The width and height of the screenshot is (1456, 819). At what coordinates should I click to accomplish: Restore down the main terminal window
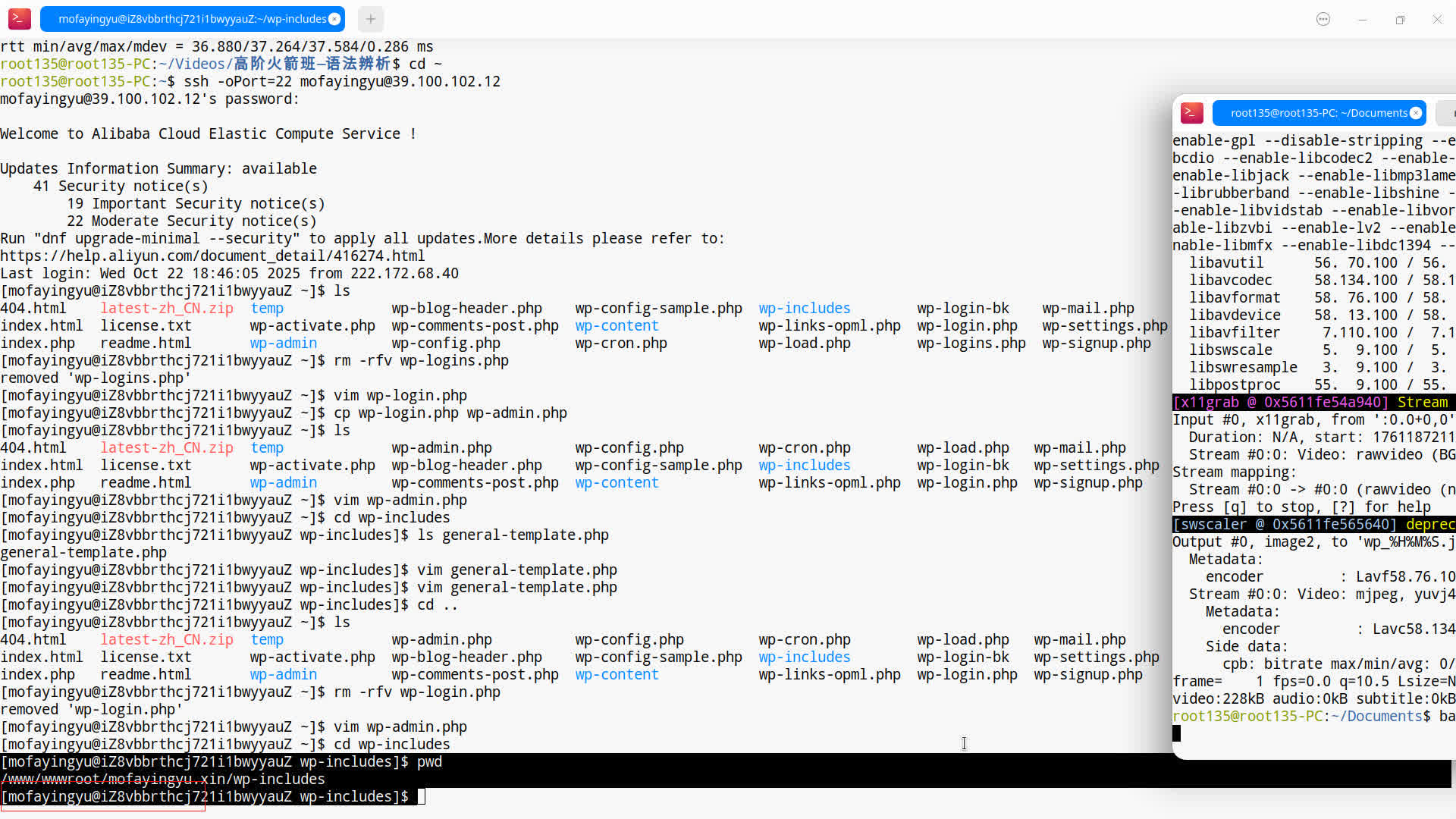(x=1400, y=19)
